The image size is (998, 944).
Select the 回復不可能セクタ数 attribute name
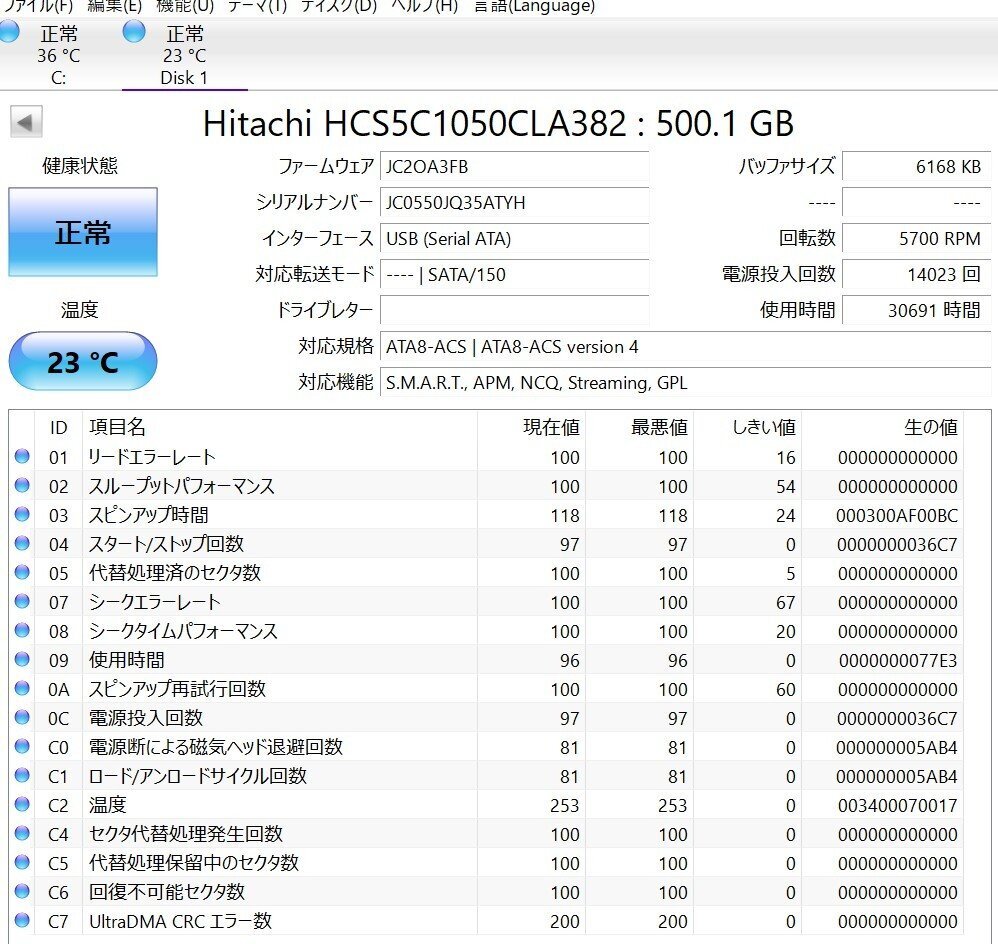tap(167, 892)
